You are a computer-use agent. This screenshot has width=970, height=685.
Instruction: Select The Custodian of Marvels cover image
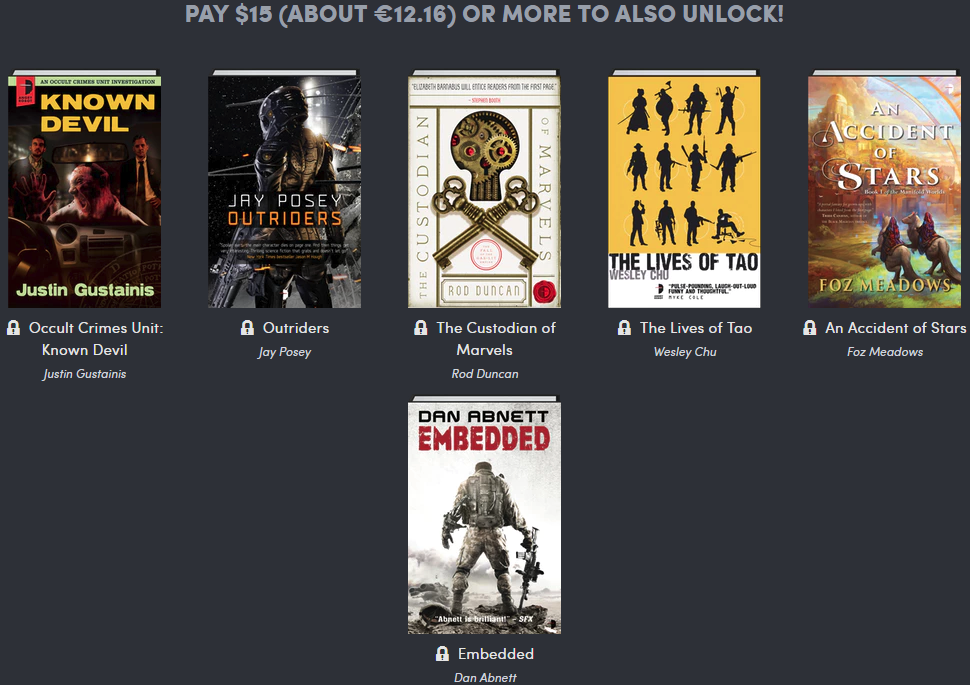pyautogui.click(x=484, y=189)
